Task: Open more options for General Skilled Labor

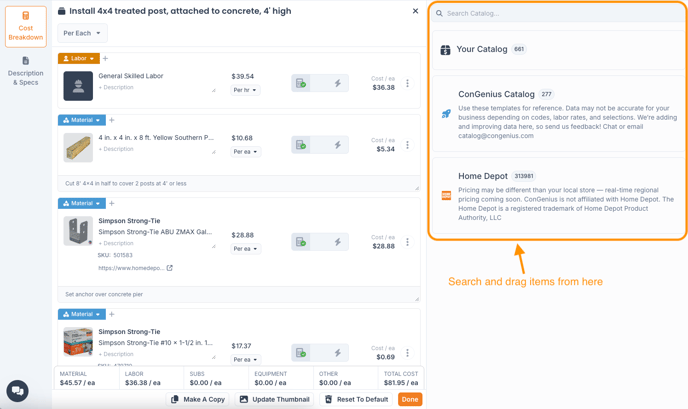Action: tap(407, 83)
